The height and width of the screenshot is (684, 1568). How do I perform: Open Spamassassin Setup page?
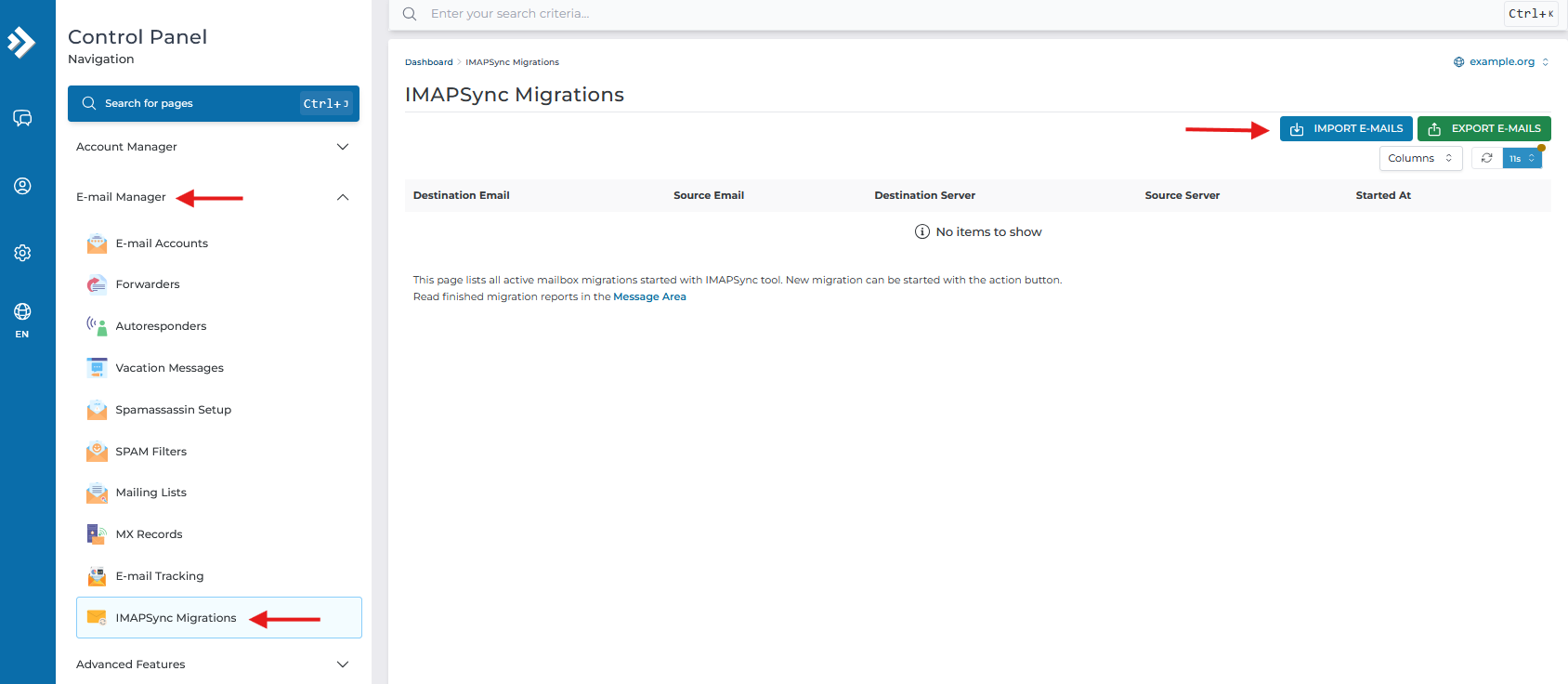click(x=173, y=410)
